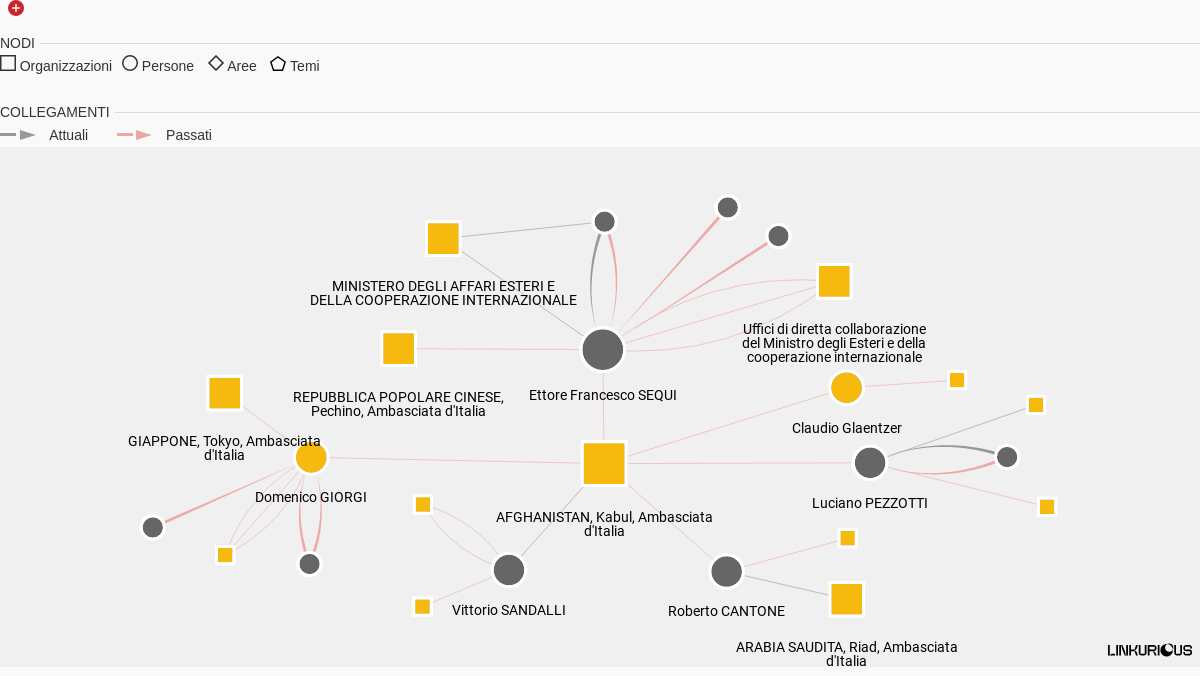1200x676 pixels.
Task: Select the Roberto CANTONE person node
Action: coord(727,572)
